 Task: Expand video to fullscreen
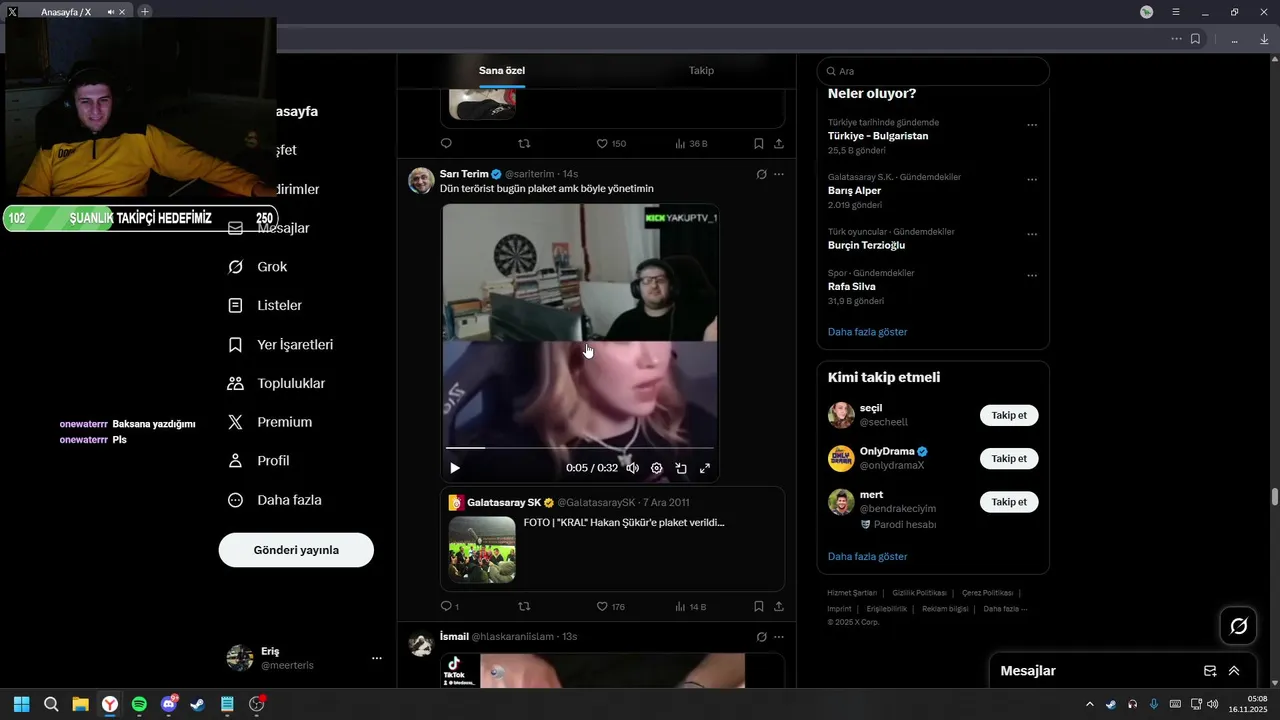705,468
